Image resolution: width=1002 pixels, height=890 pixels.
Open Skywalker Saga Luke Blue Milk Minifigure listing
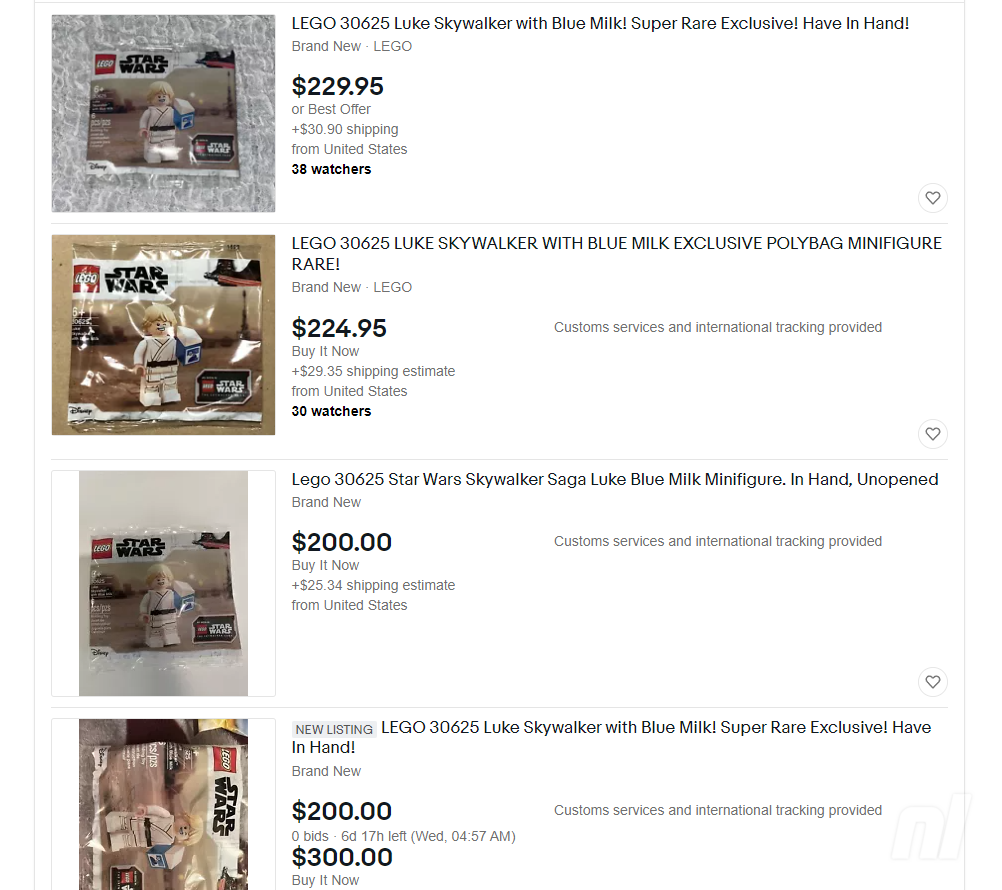[615, 479]
